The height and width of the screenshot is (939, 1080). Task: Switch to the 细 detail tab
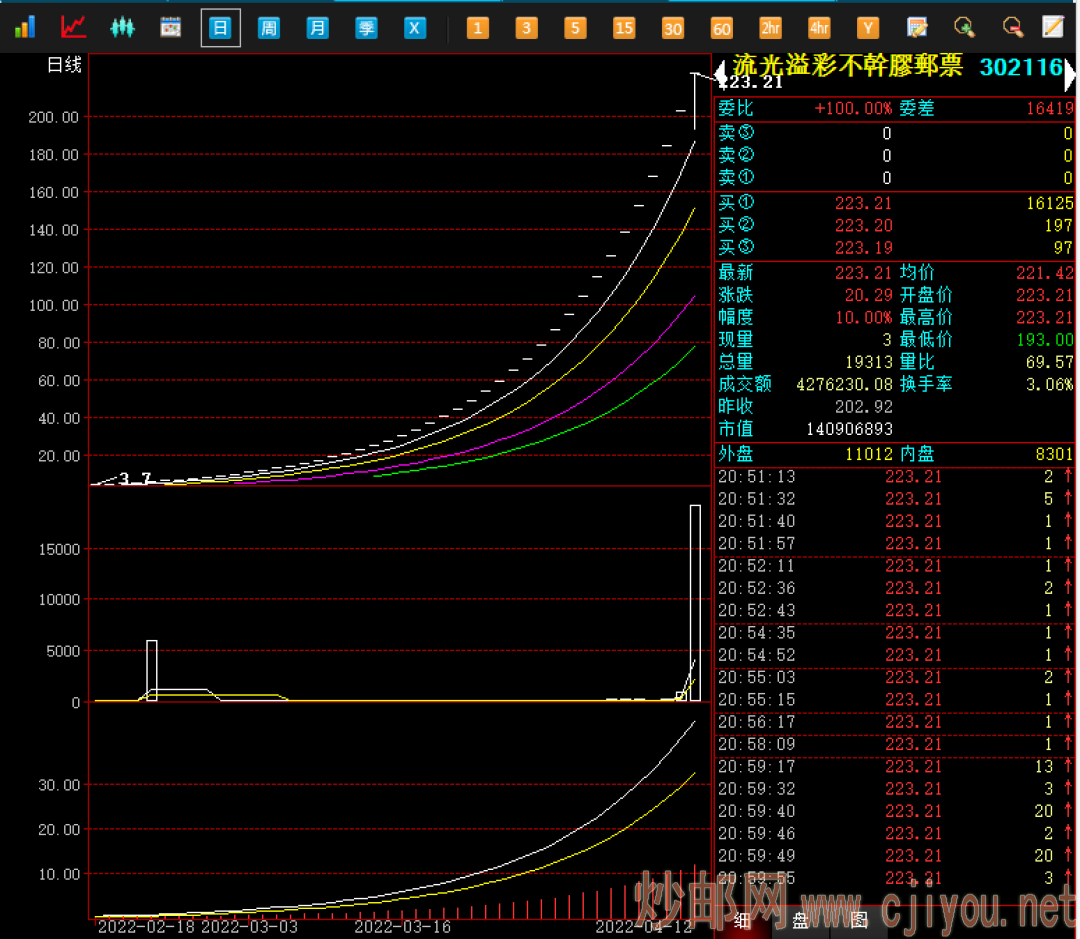[742, 921]
